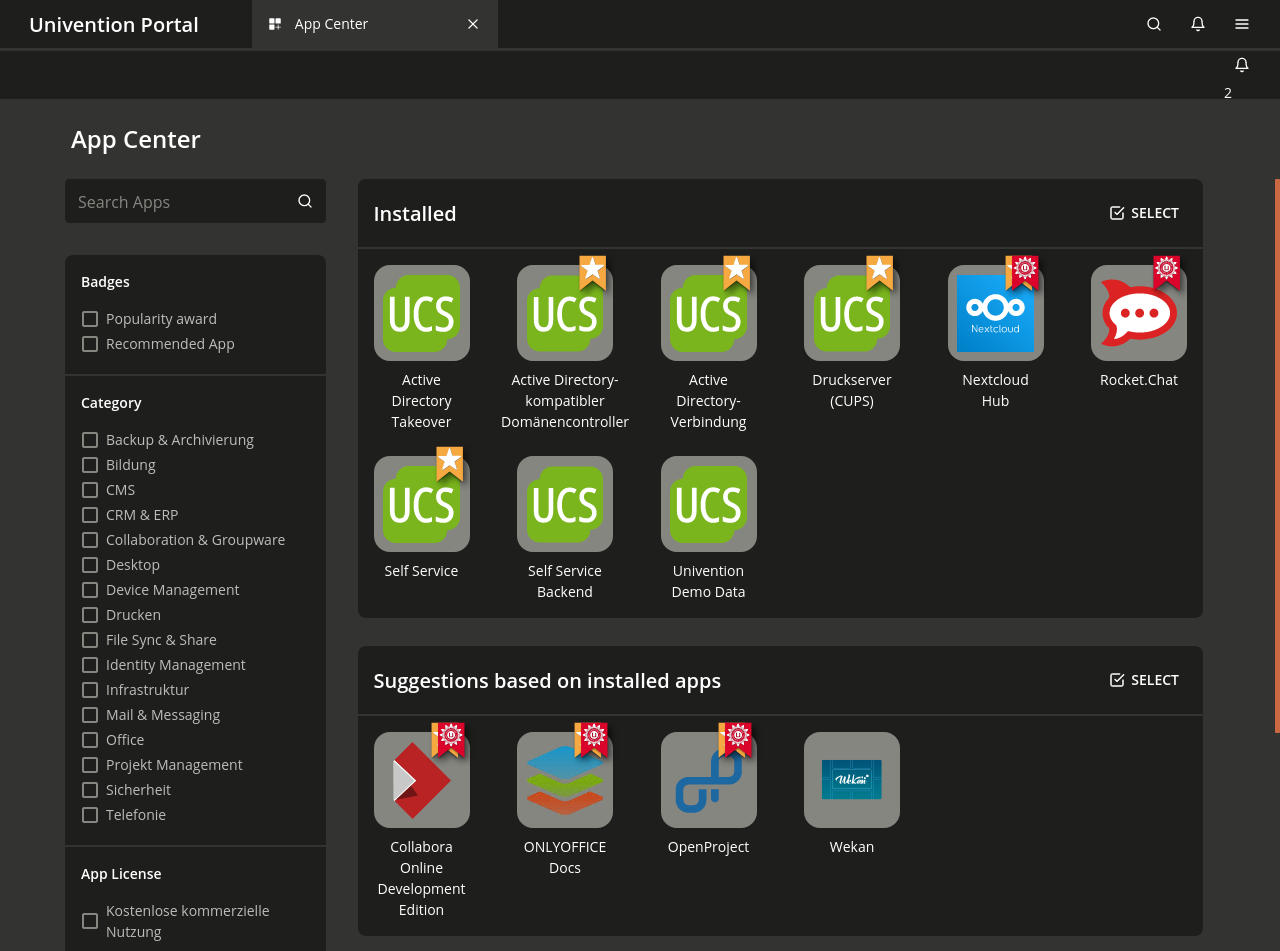
Task: Focus the Search Apps input field
Action: (x=180, y=202)
